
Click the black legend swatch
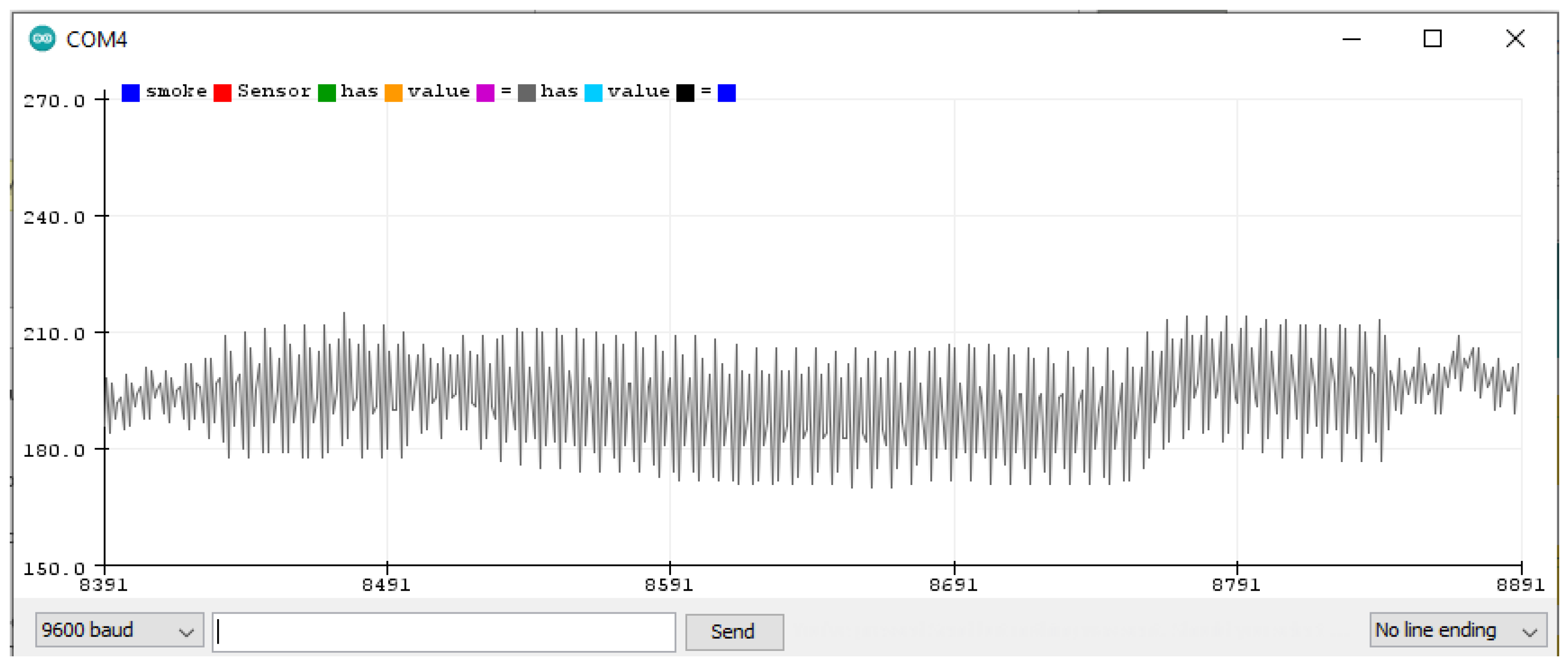(685, 93)
